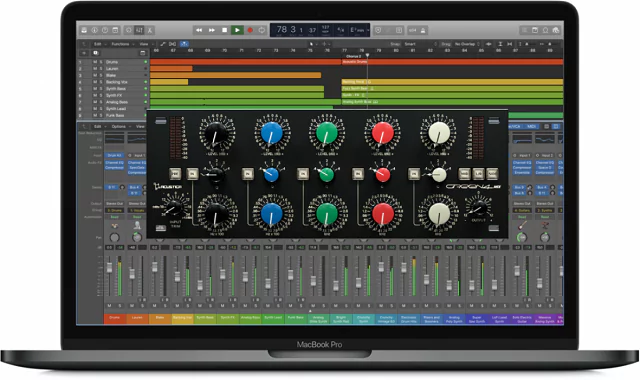Open the Note Pad panel icon
The width and height of the screenshot is (640, 380).
tap(535, 30)
